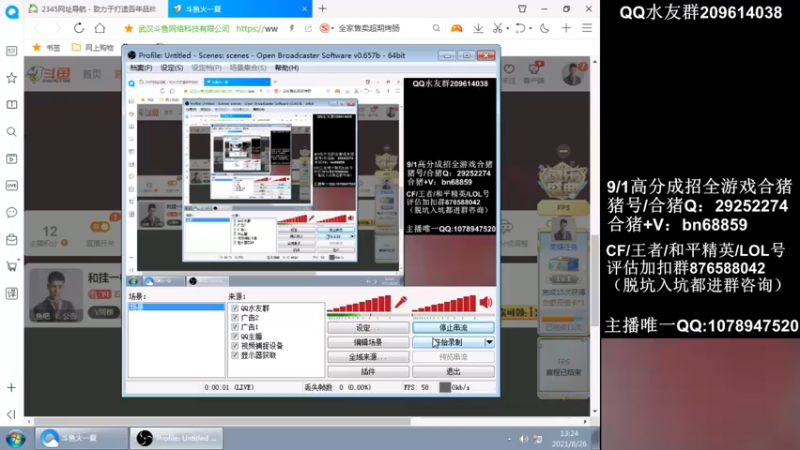Click the browser address bar URL field
Image resolution: width=800 pixels, height=450 pixels.
(x=258, y=29)
